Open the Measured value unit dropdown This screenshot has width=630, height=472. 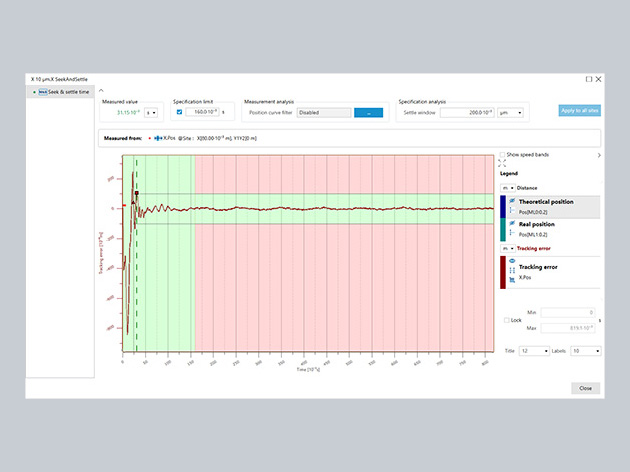pyautogui.click(x=152, y=113)
